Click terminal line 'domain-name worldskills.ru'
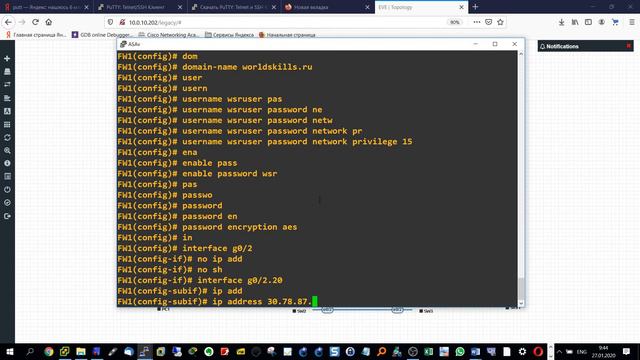The image size is (640, 360). 247,67
